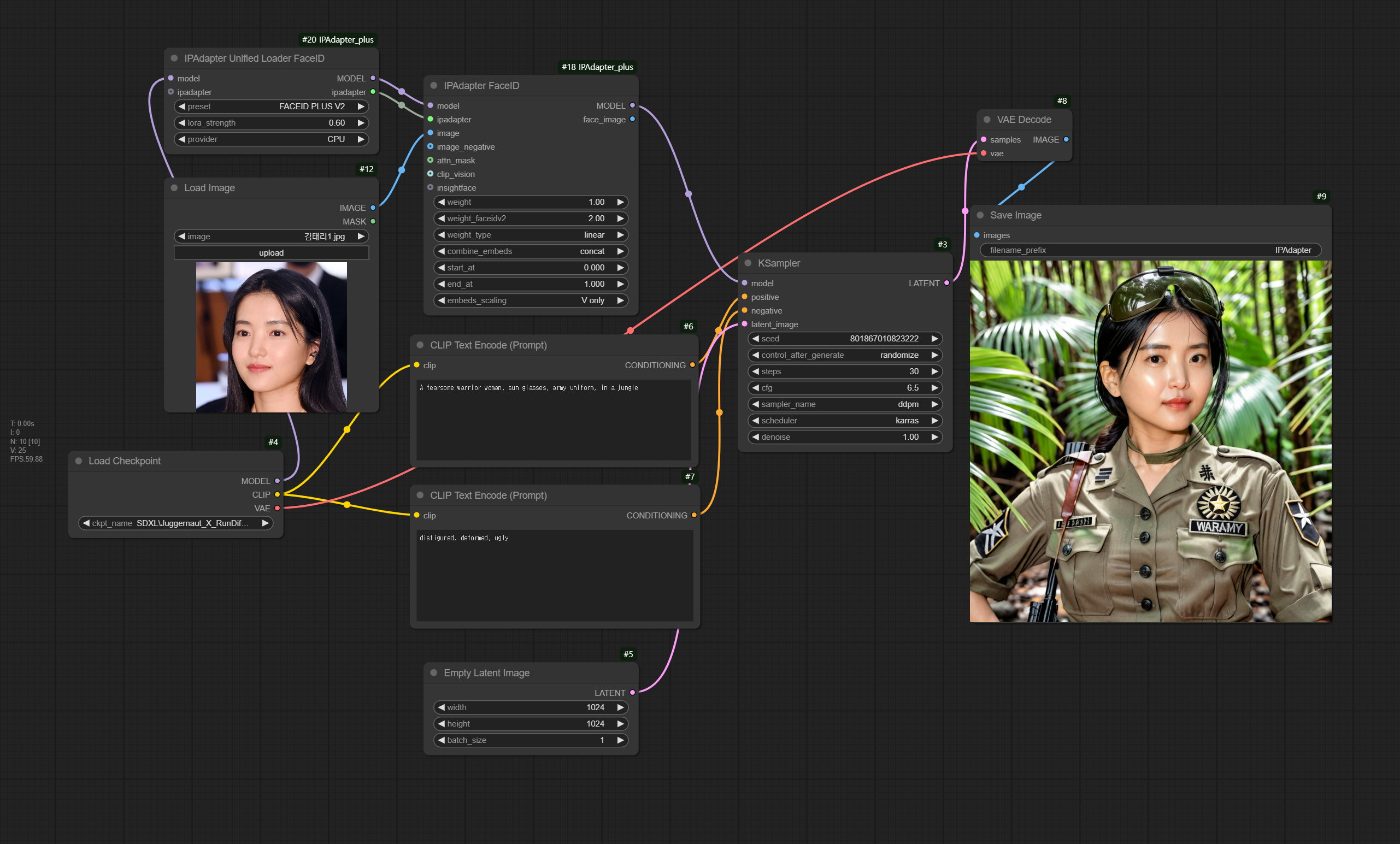Toggle collapse dot on Save Image node
Image resolution: width=1400 pixels, height=844 pixels.
[x=980, y=215]
